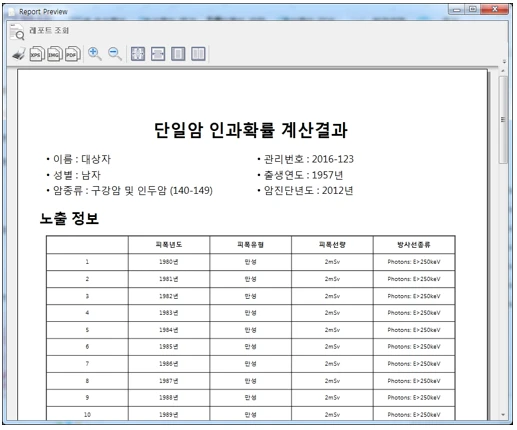This screenshot has height=430, width=517.
Task: Click the 노출 정보 heading
Action: click(69, 218)
